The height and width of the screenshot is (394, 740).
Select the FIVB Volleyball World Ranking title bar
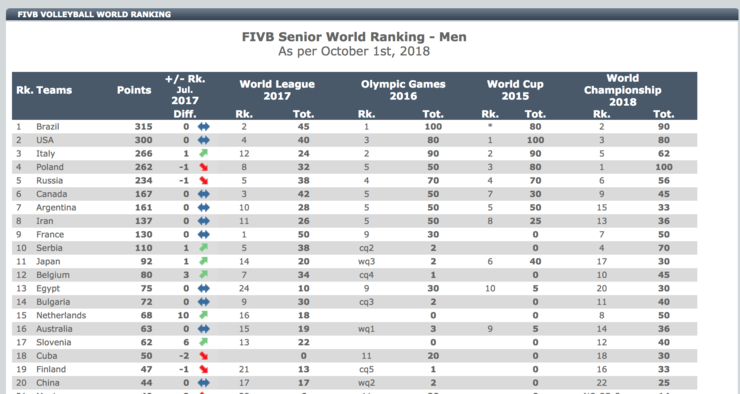click(x=372, y=14)
